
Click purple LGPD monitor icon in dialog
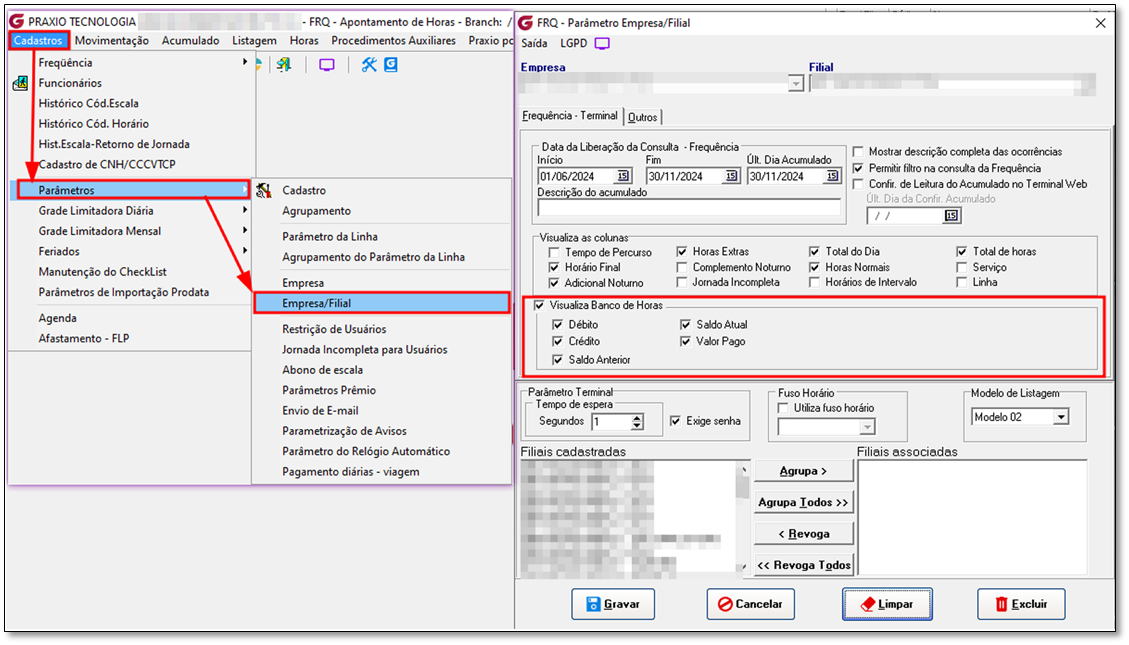click(x=603, y=43)
